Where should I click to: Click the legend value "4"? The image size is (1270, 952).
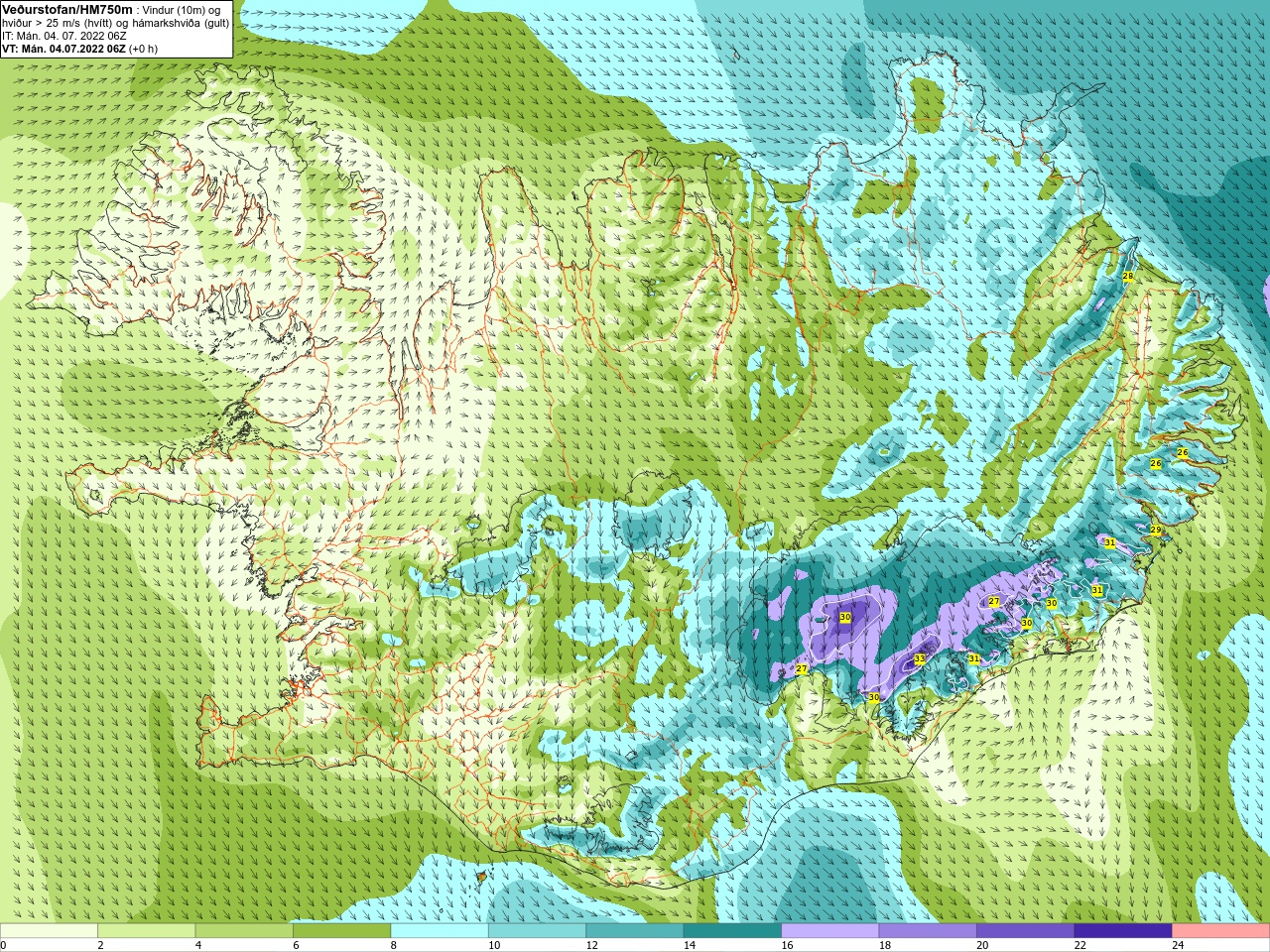pyautogui.click(x=198, y=945)
